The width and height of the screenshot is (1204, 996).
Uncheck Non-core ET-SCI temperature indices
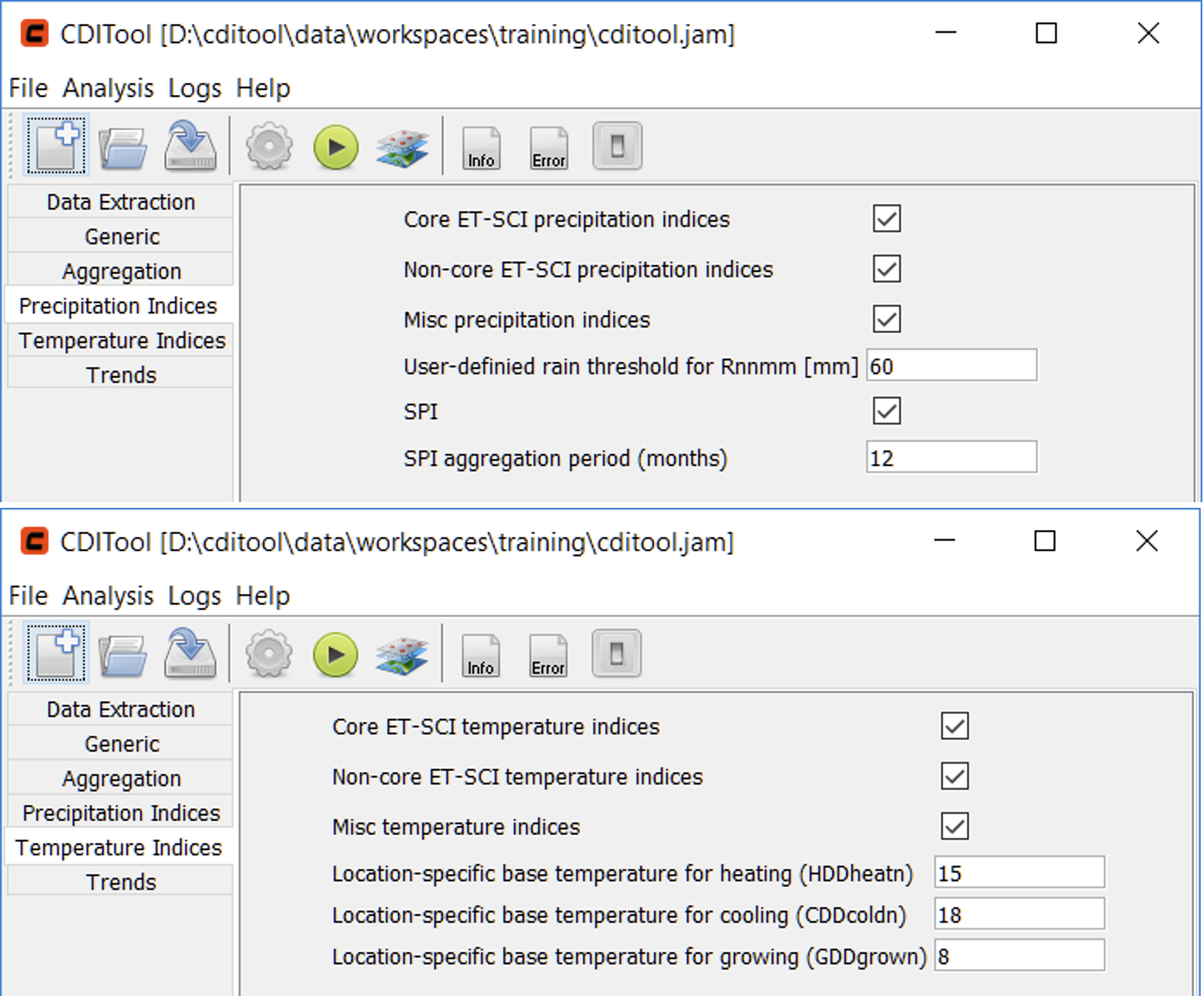coord(955,776)
